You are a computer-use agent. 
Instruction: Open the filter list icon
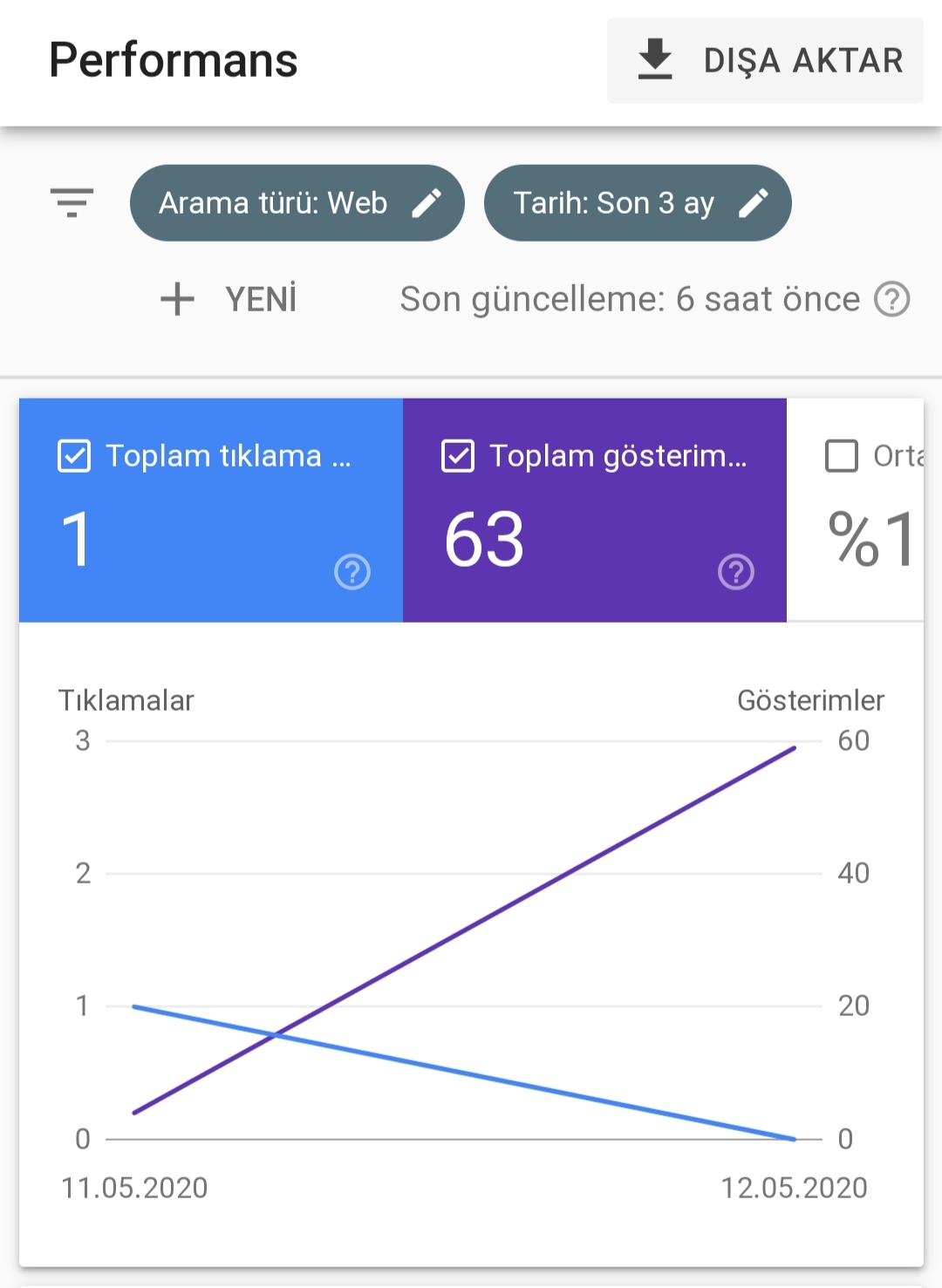click(x=72, y=202)
